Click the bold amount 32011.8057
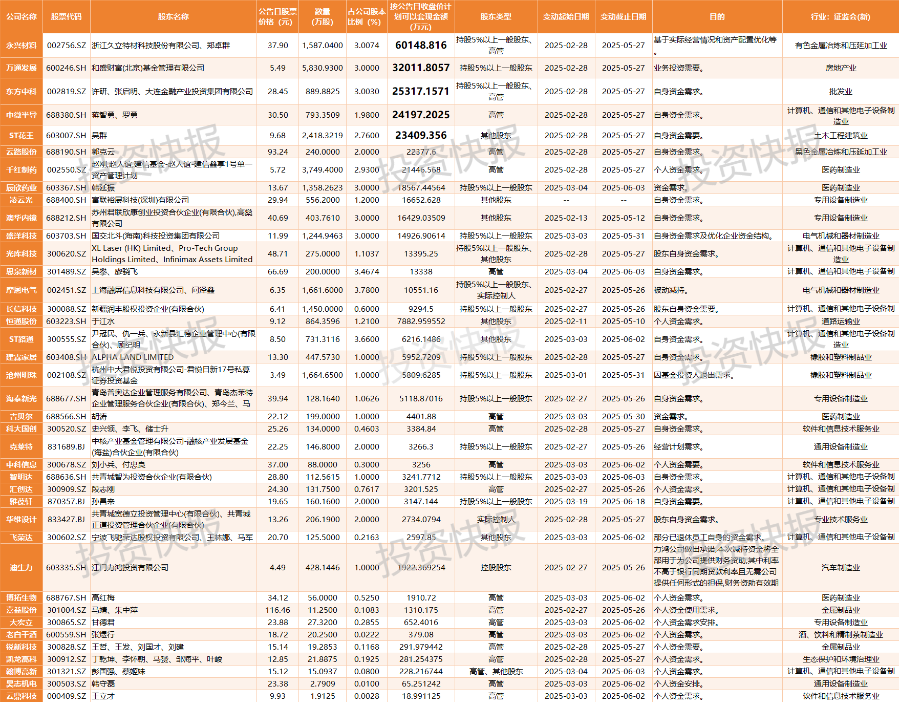Image resolution: width=899 pixels, height=702 pixels. tap(421, 67)
